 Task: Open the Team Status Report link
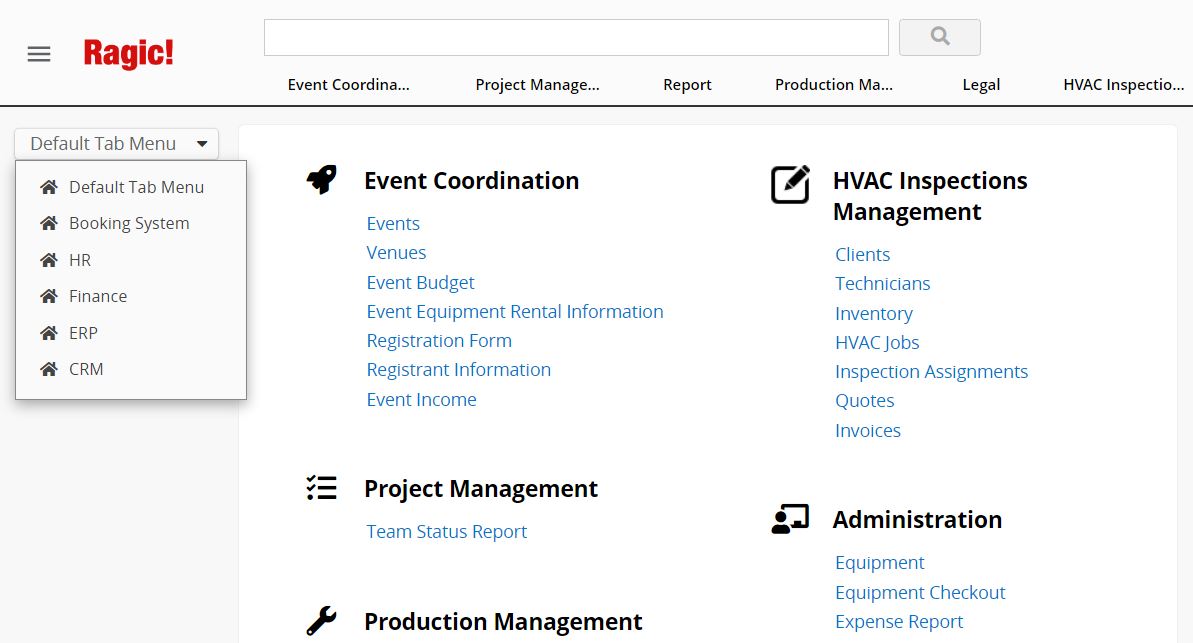click(446, 531)
